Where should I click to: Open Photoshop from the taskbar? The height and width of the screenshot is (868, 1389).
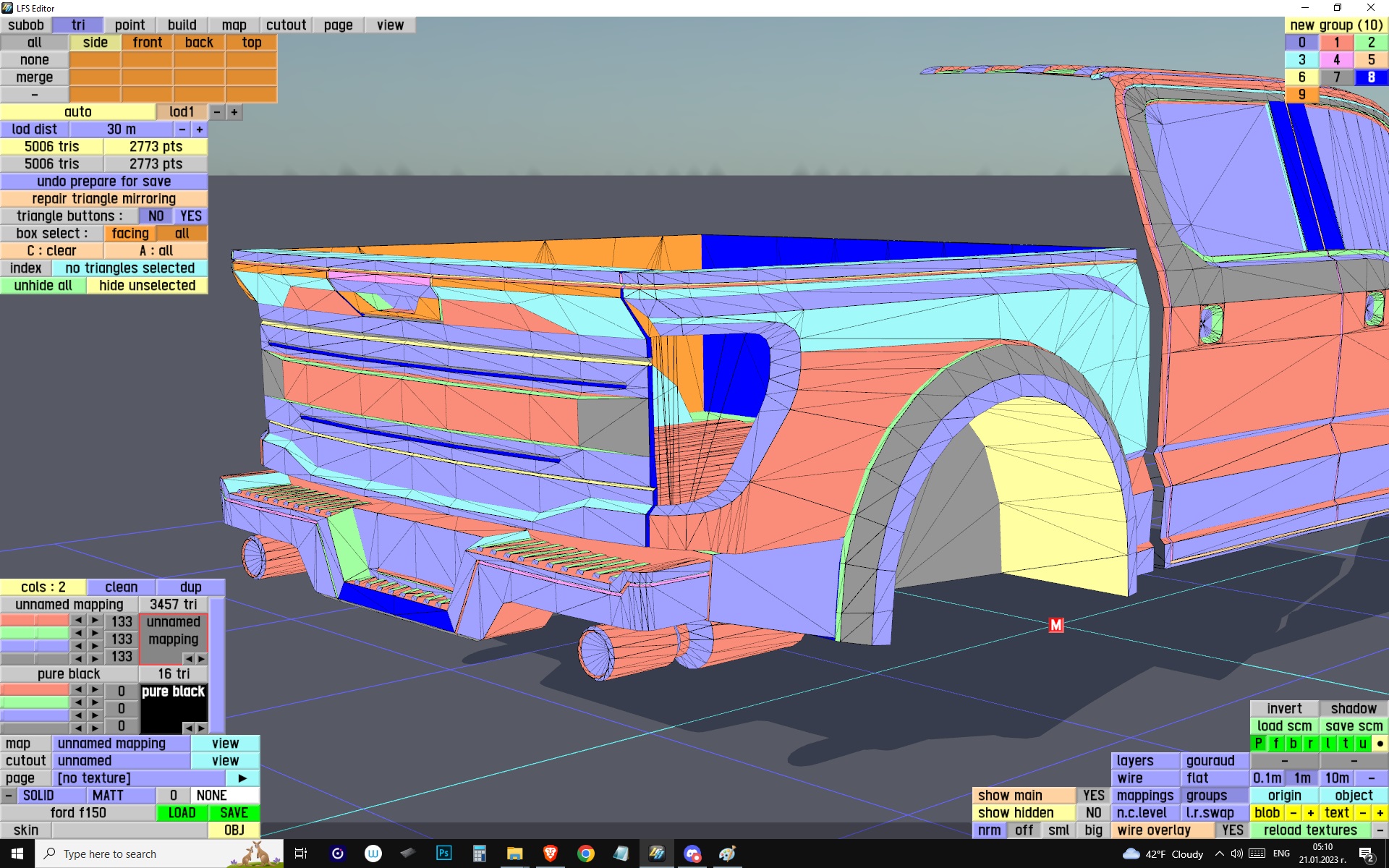(x=443, y=854)
